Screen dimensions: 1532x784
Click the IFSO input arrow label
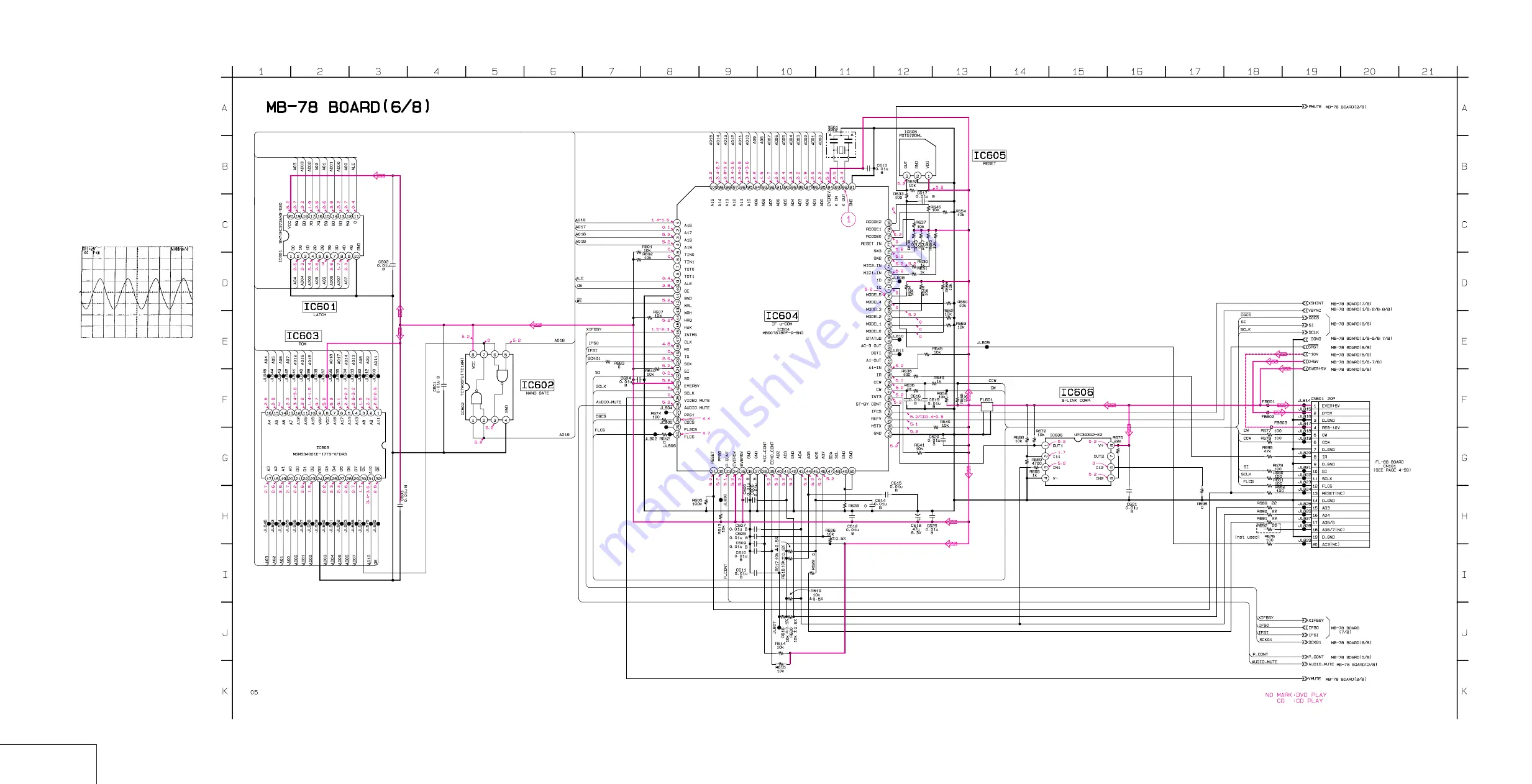click(x=1313, y=628)
